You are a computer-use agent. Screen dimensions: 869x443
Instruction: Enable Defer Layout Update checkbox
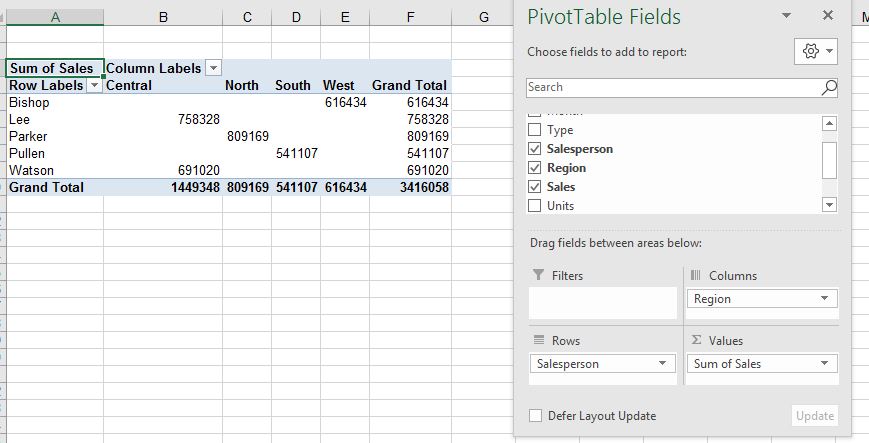(535, 416)
